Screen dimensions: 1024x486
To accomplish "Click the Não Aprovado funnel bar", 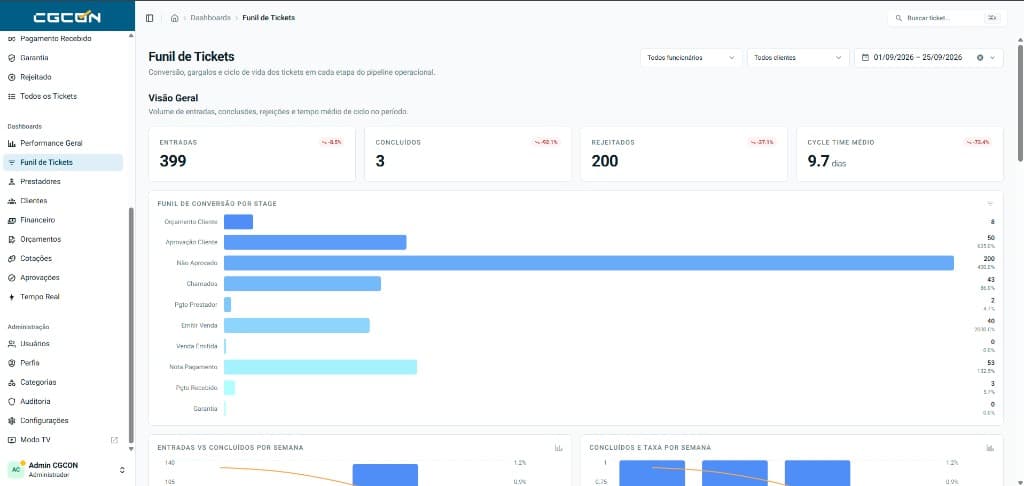I will pos(588,263).
